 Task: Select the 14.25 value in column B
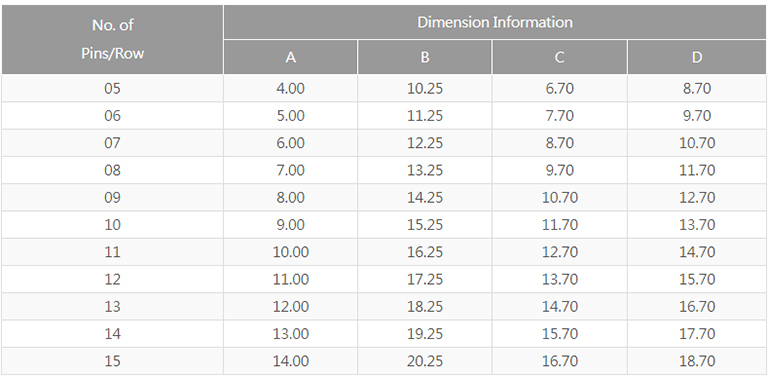[x=425, y=197]
